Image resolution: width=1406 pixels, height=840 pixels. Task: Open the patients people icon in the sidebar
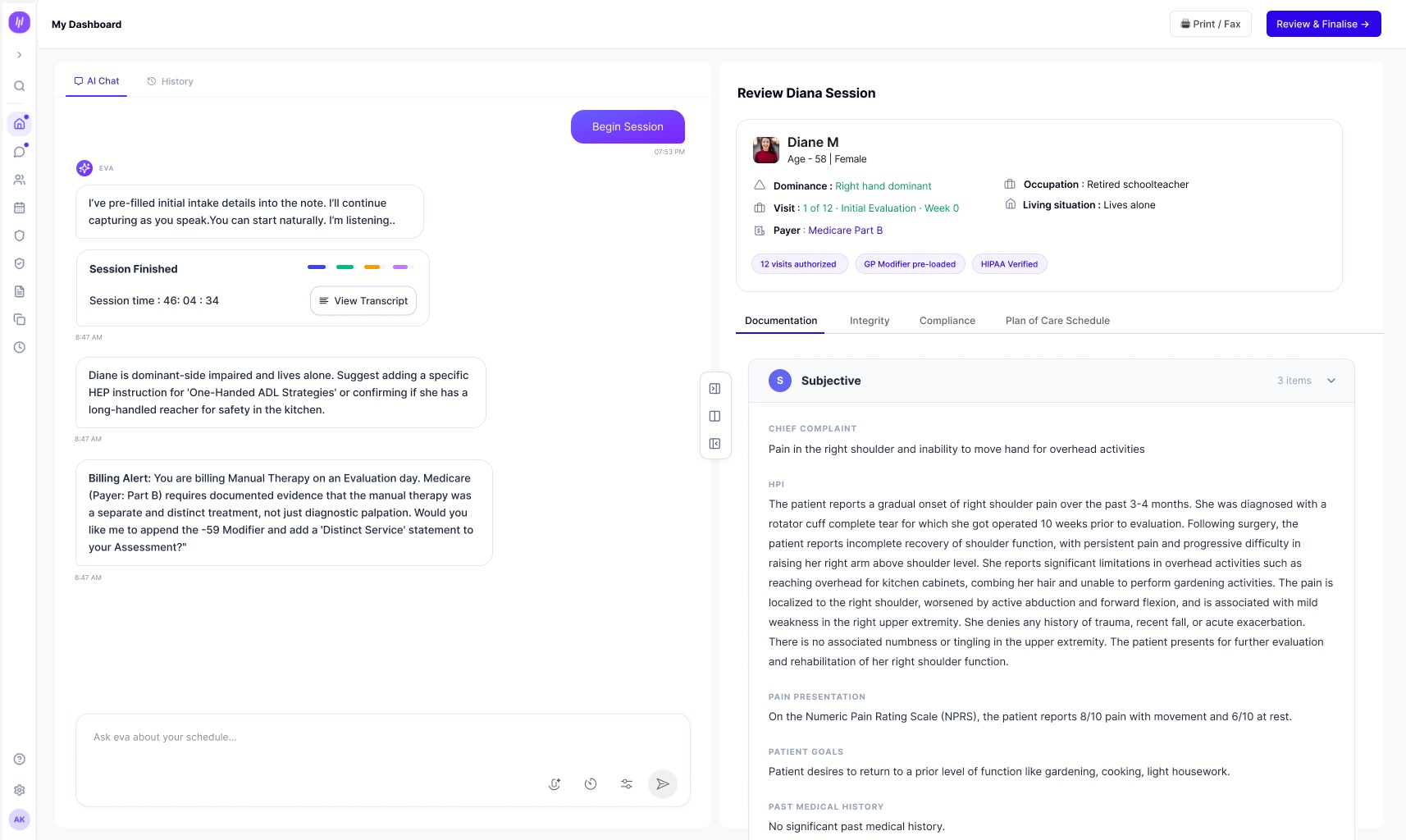20,180
